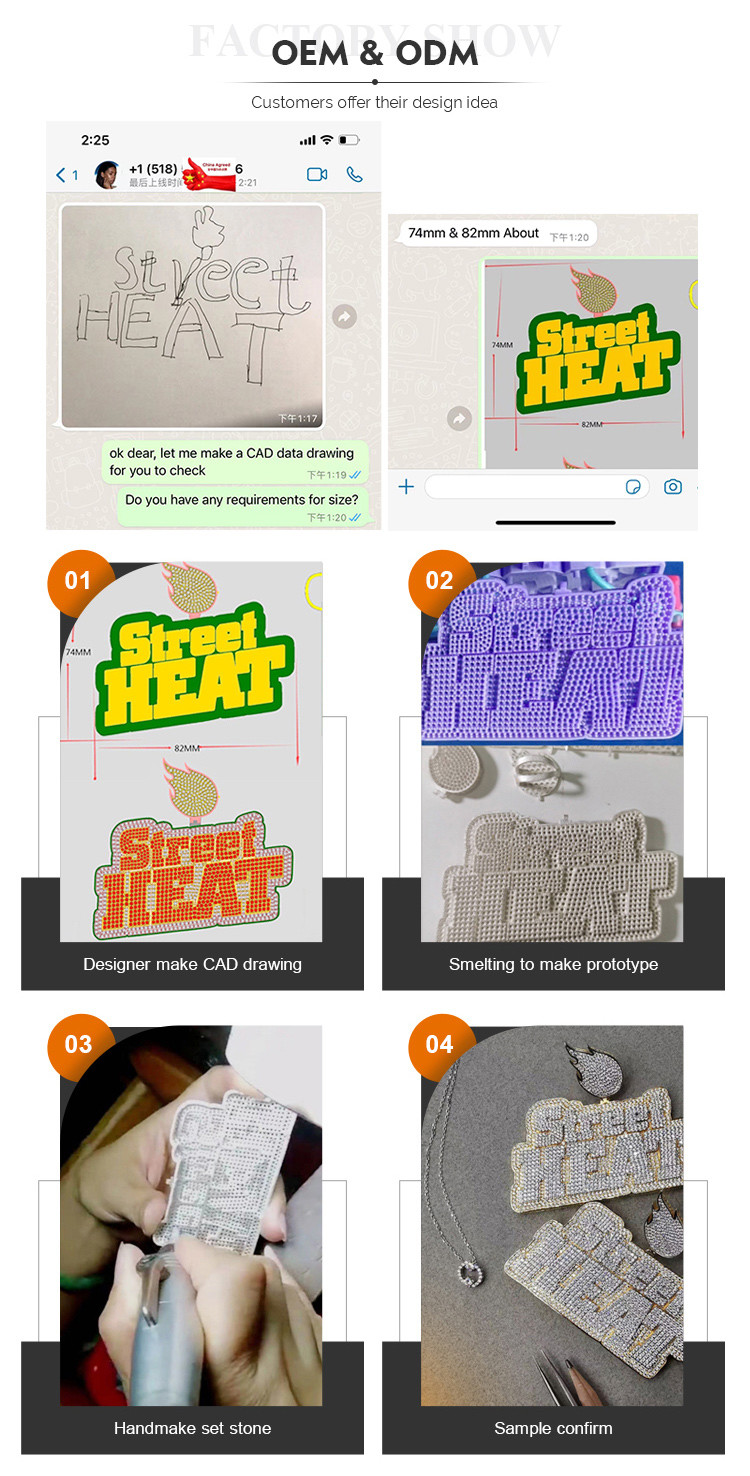Start a voice call via phone icon
Screen dimensions: 750x1476
(354, 174)
